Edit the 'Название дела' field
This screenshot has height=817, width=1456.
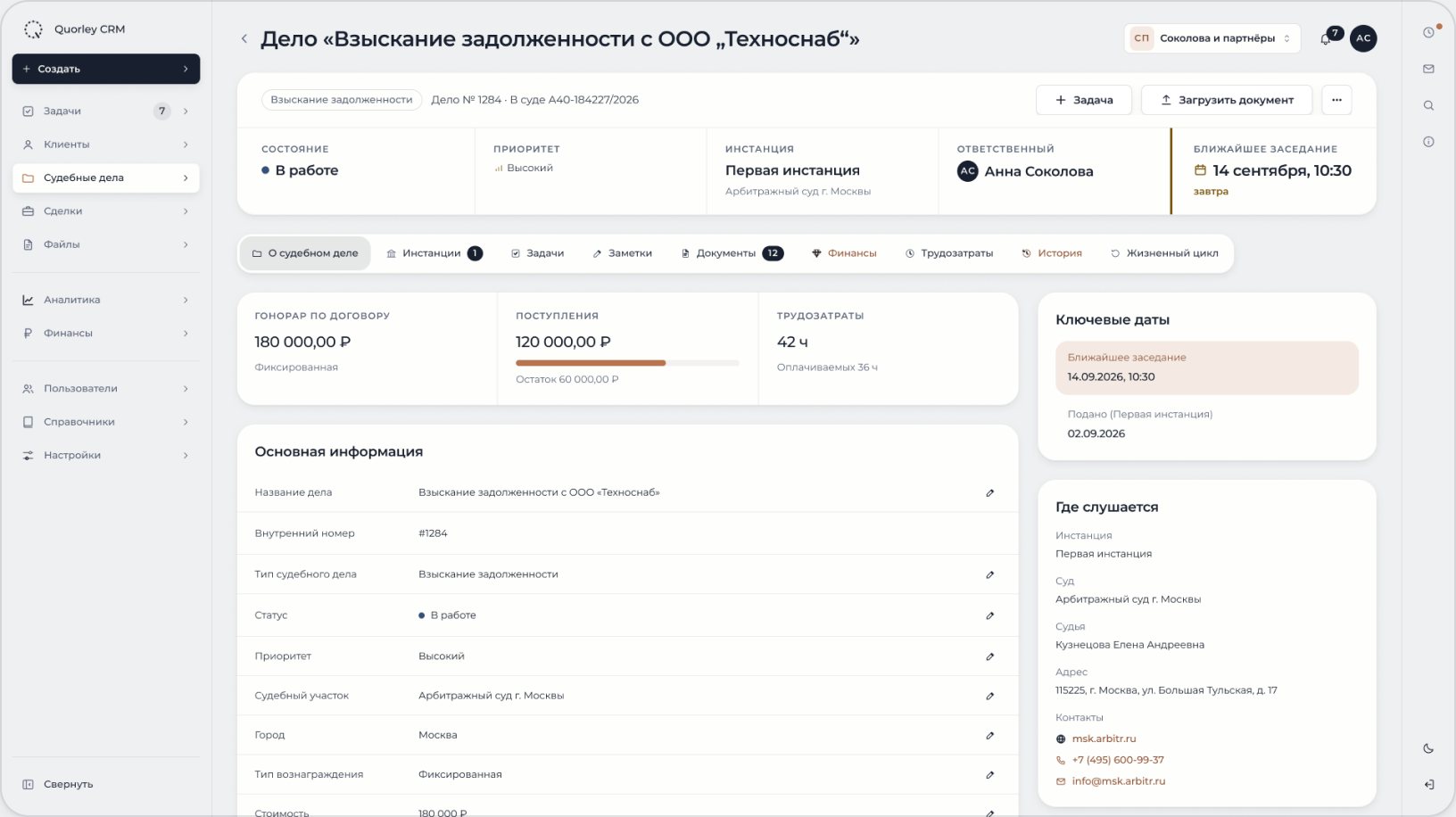[989, 492]
